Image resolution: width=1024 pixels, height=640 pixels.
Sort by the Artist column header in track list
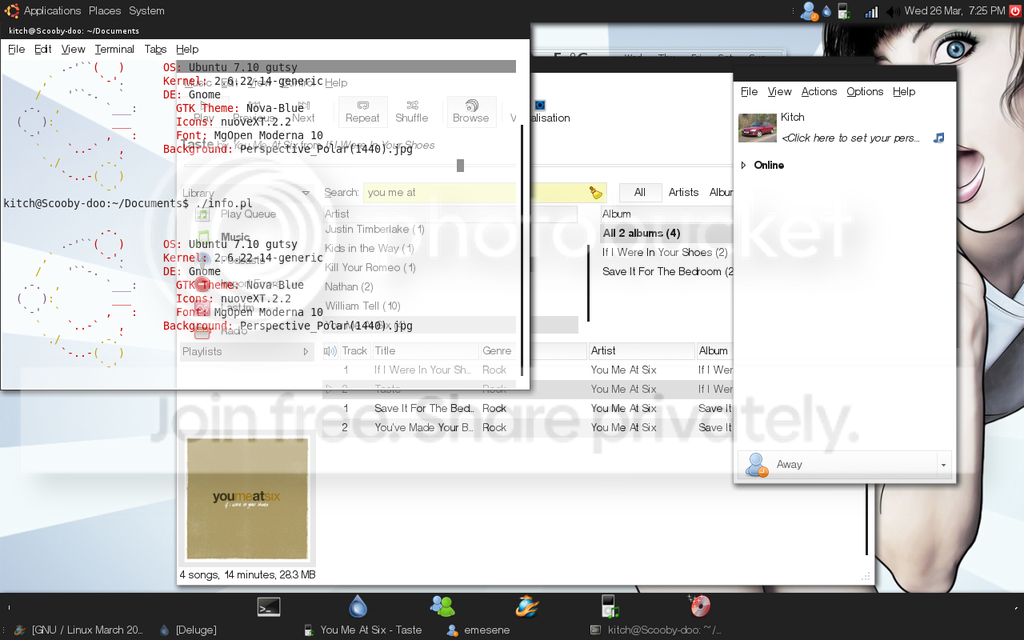click(x=641, y=351)
